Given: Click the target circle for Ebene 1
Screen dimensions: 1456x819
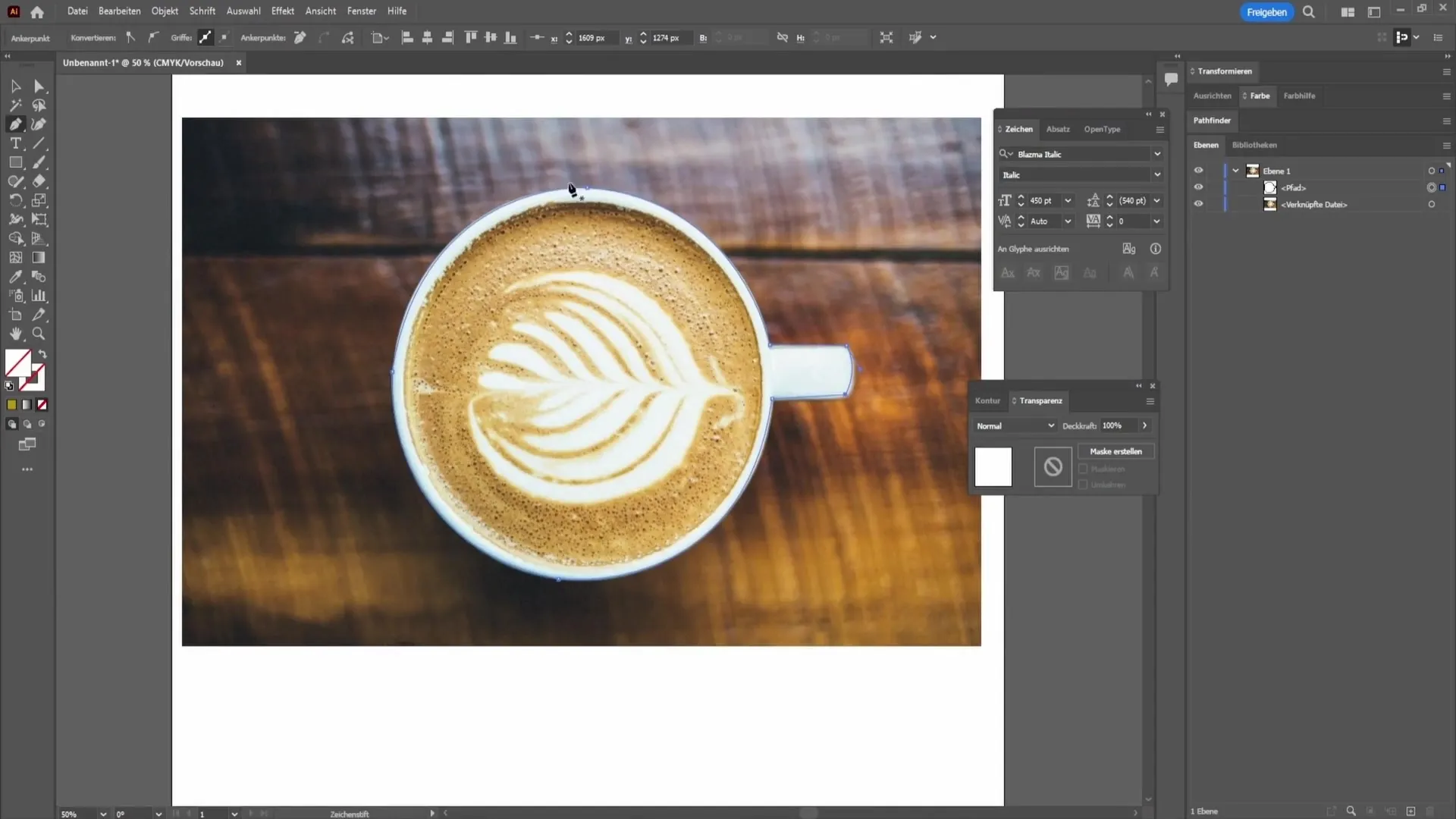Looking at the screenshot, I should 1432,171.
